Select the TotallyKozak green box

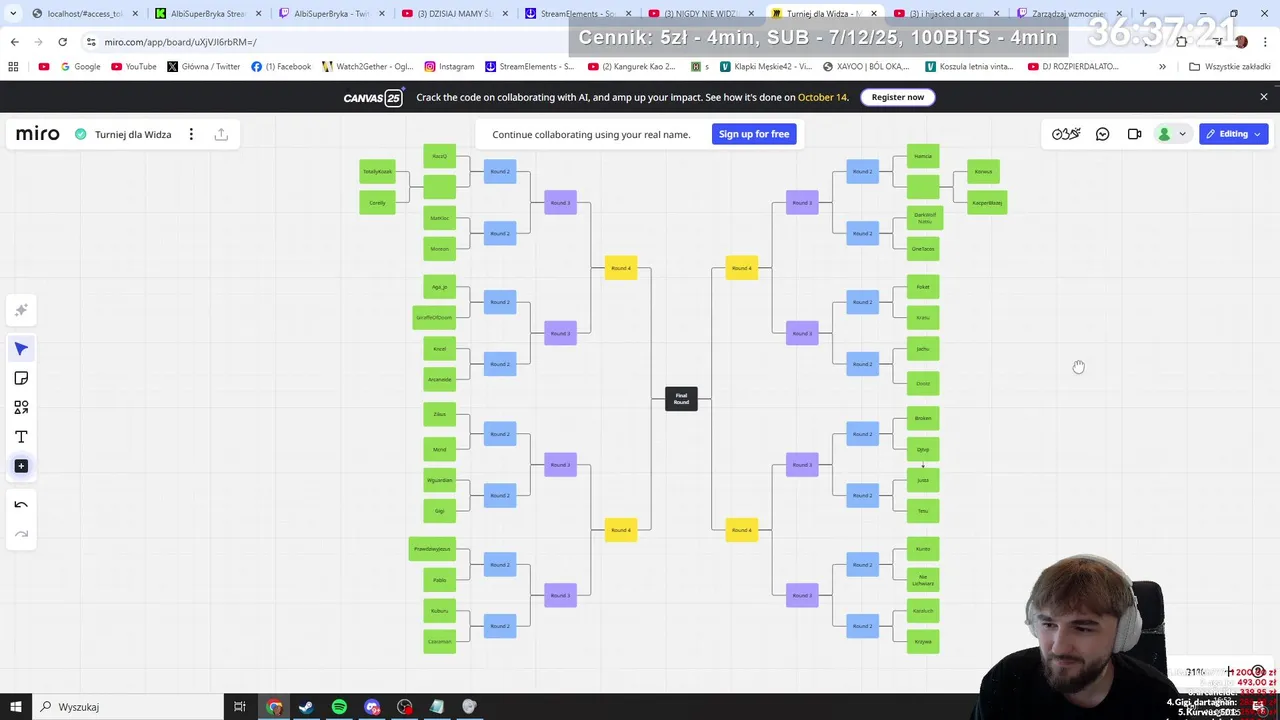tap(377, 172)
